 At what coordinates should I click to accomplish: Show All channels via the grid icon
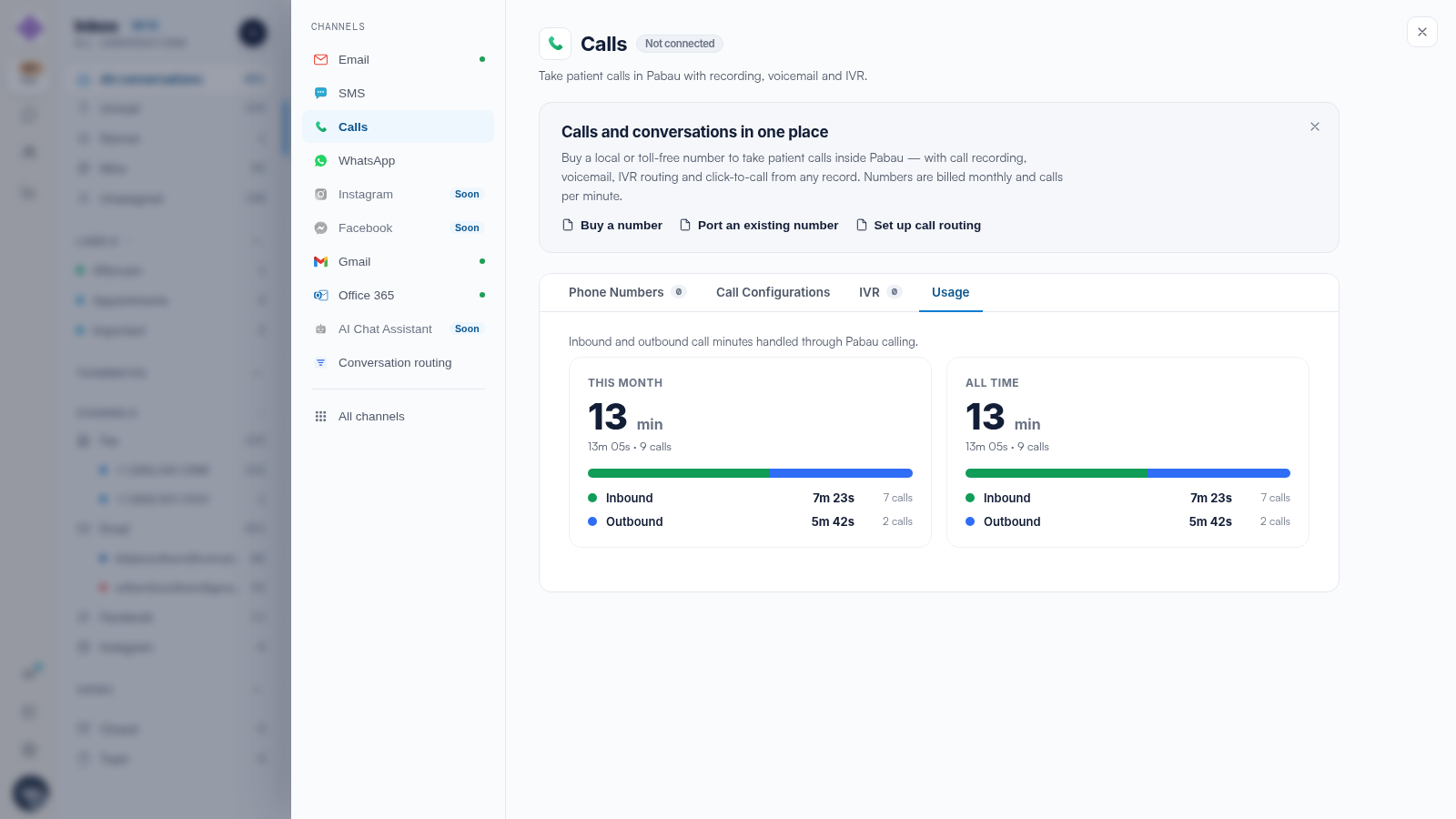(x=320, y=417)
